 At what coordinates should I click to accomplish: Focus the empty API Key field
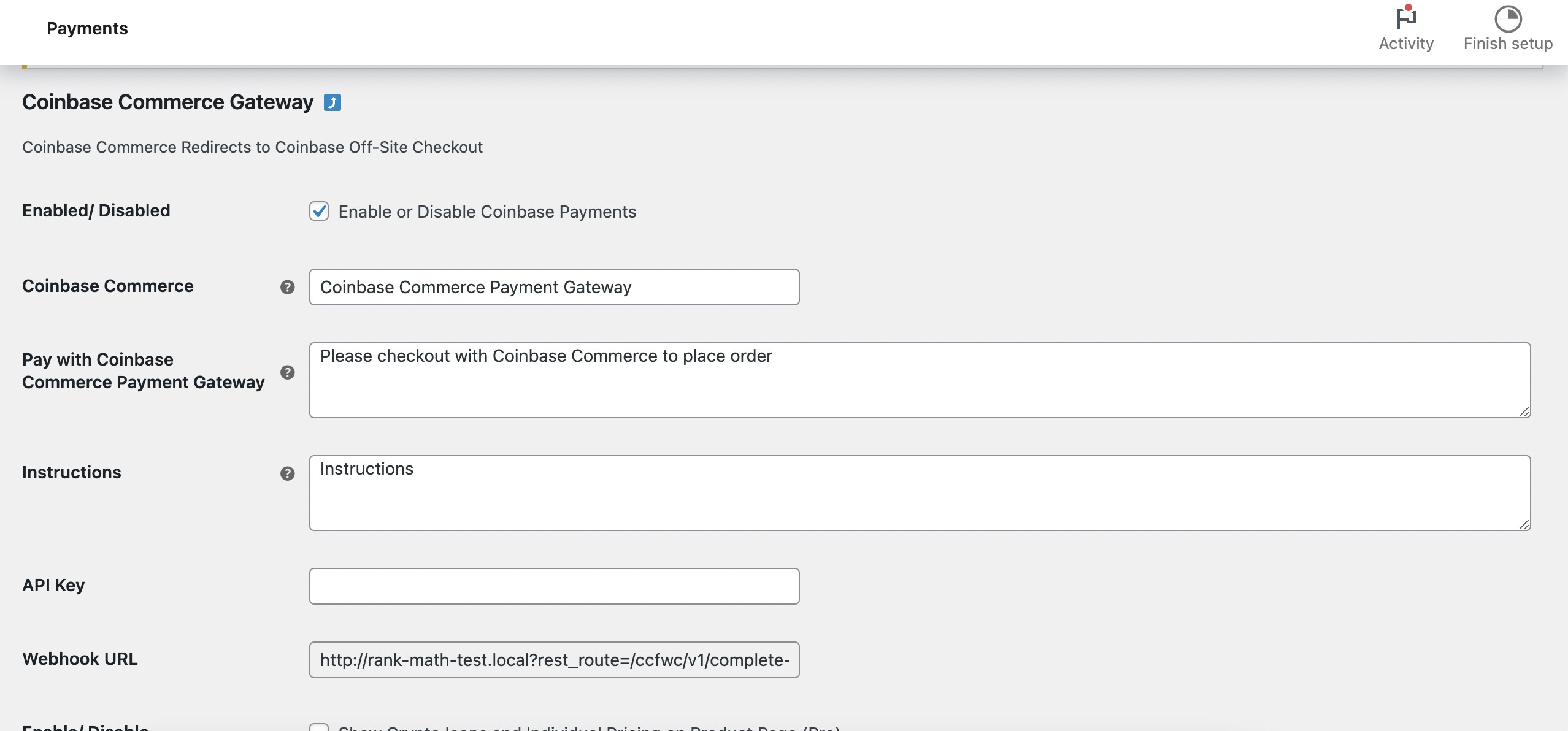[554, 586]
